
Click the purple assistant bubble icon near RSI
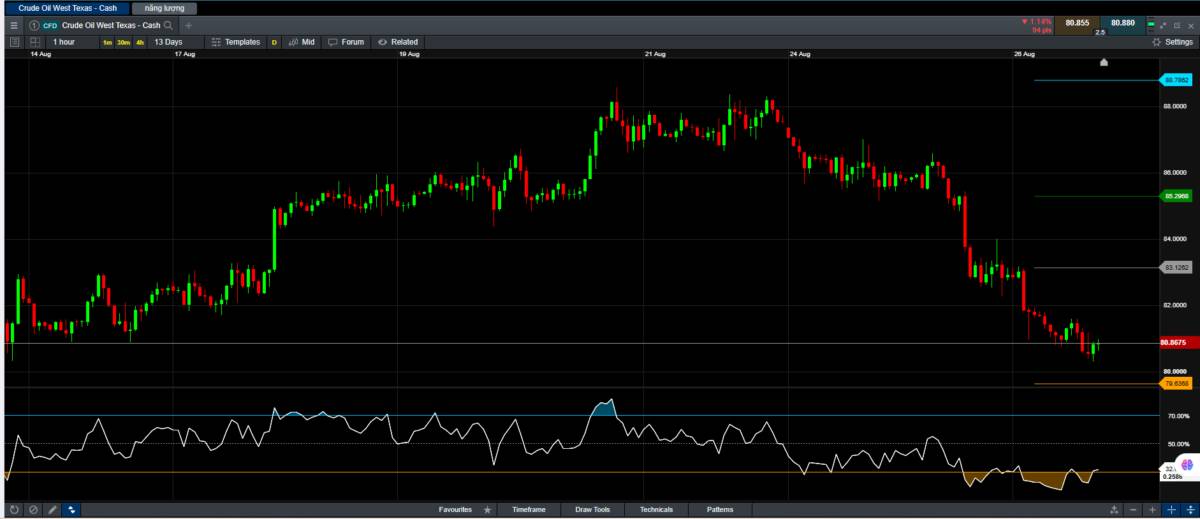pyautogui.click(x=1186, y=465)
